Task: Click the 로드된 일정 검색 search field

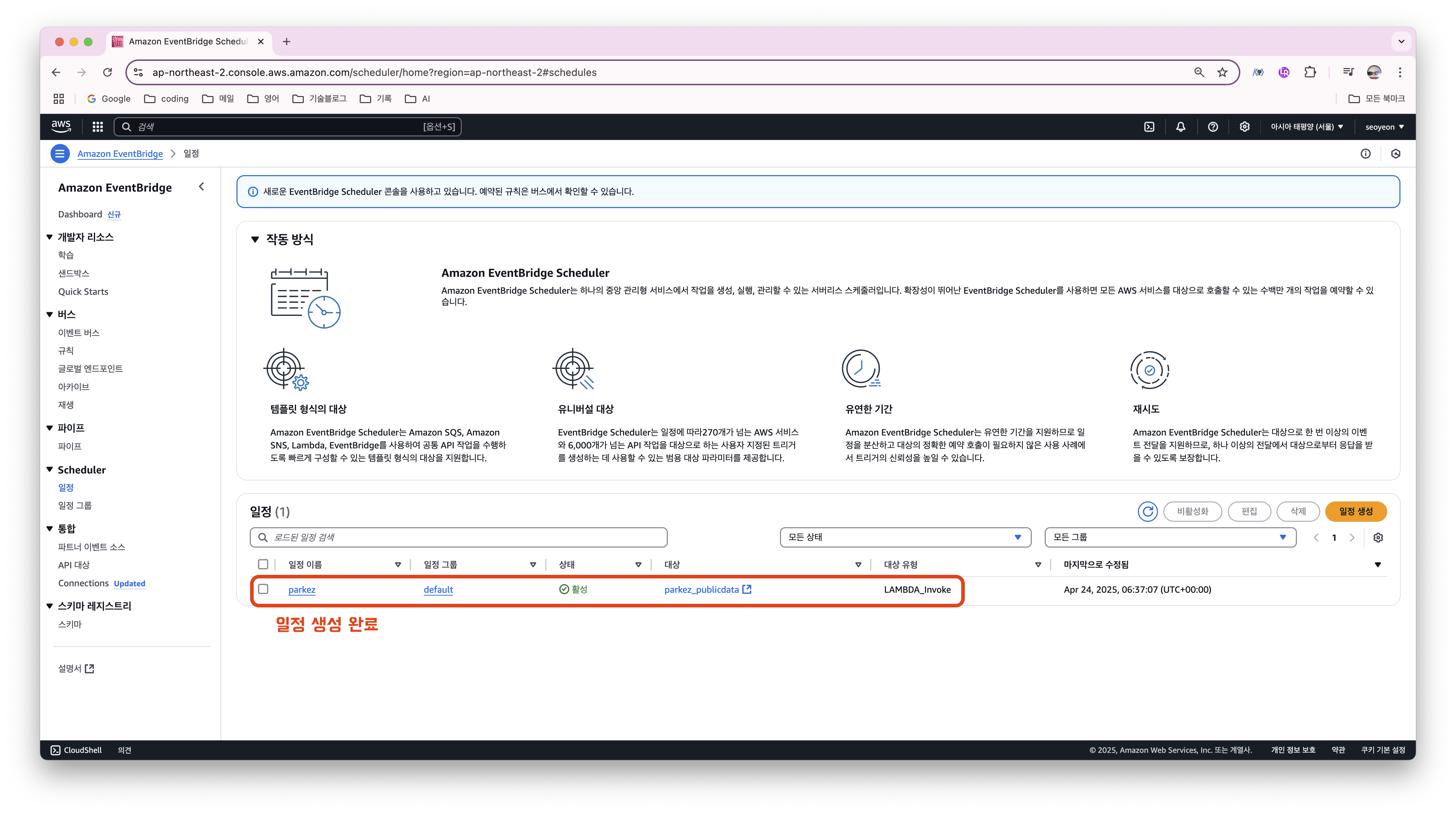Action: pos(458,537)
